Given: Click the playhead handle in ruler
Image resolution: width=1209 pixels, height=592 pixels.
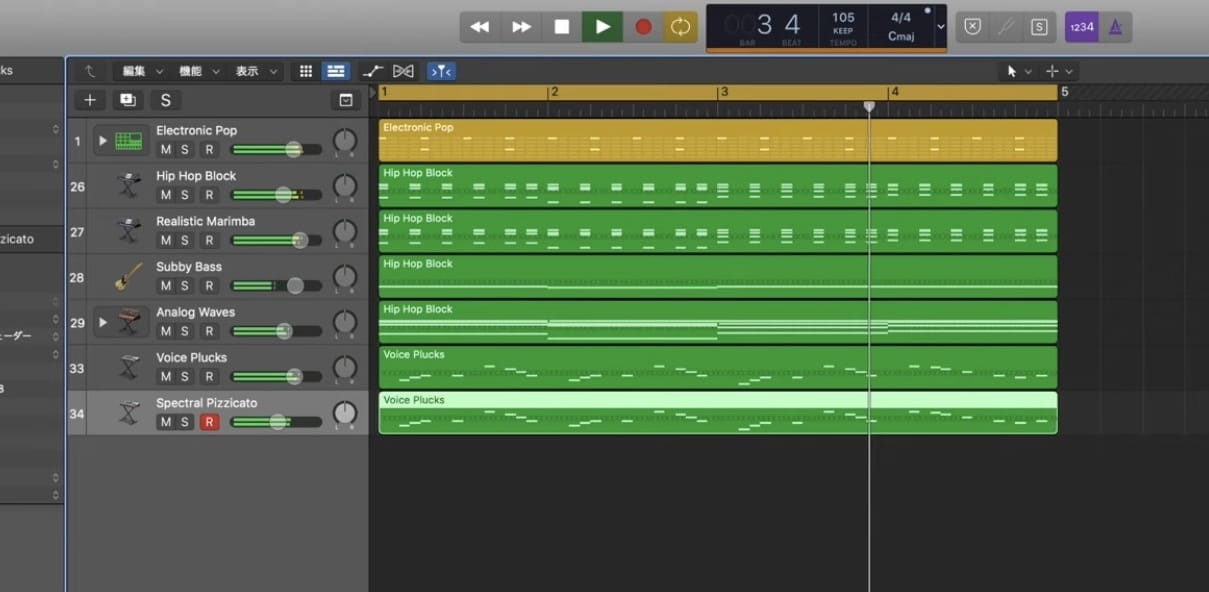Looking at the screenshot, I should pos(869,106).
